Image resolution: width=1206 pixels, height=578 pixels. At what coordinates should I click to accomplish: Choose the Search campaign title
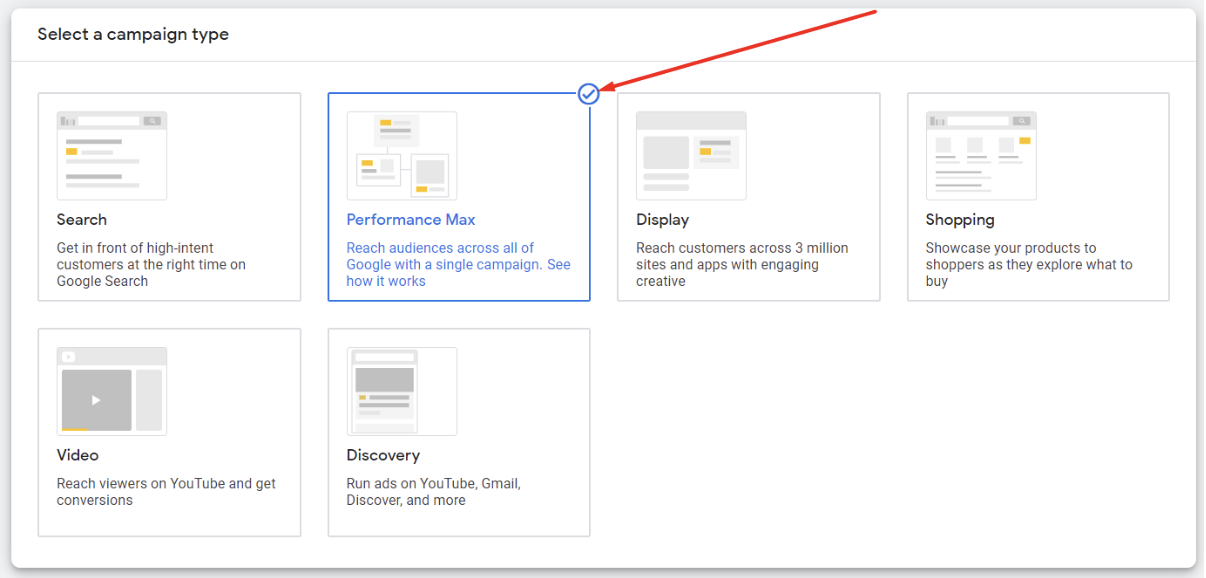coord(82,220)
